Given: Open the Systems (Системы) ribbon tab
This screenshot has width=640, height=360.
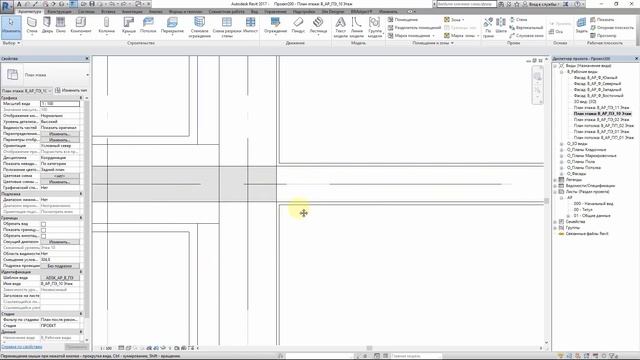Looking at the screenshot, I should (x=86, y=11).
